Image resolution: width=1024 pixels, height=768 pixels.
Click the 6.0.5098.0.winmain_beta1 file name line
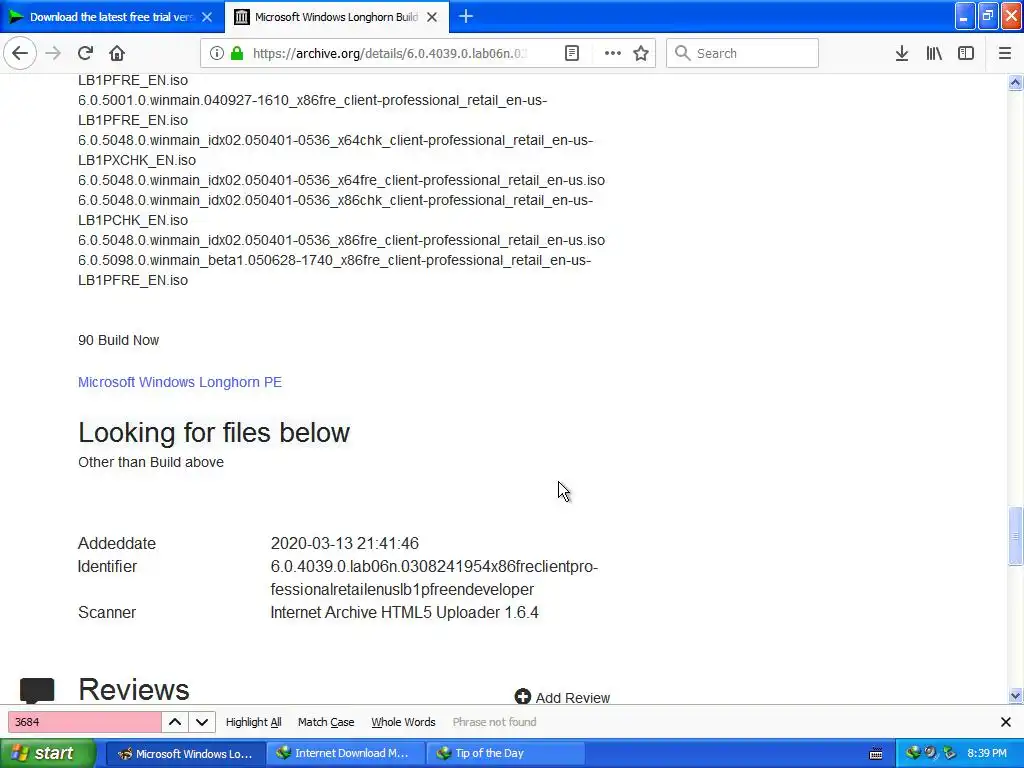(x=334, y=260)
